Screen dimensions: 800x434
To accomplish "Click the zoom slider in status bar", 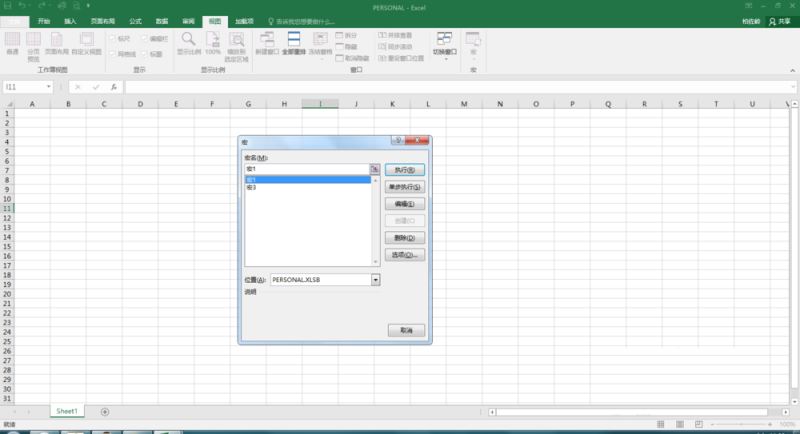I will pos(741,424).
